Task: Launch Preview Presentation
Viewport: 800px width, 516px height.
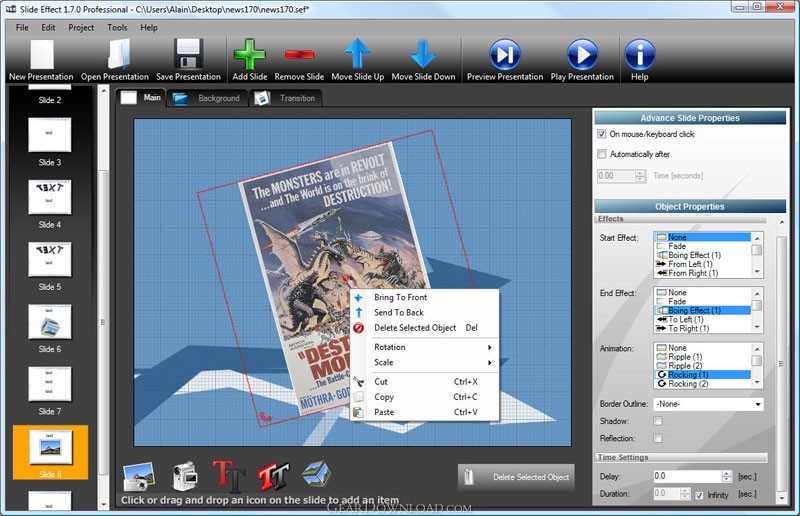Action: [x=505, y=54]
